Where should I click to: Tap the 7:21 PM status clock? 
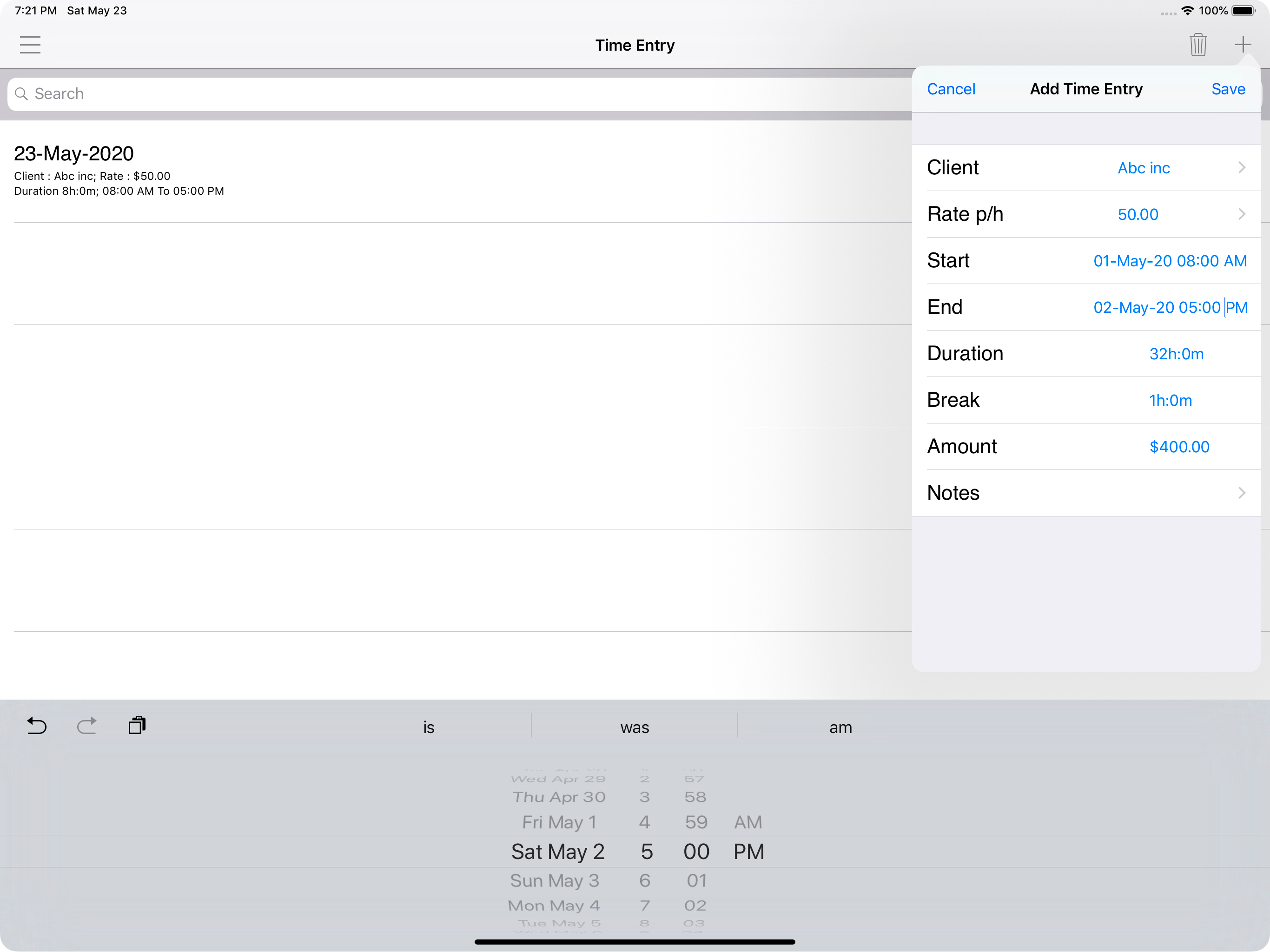point(36,11)
